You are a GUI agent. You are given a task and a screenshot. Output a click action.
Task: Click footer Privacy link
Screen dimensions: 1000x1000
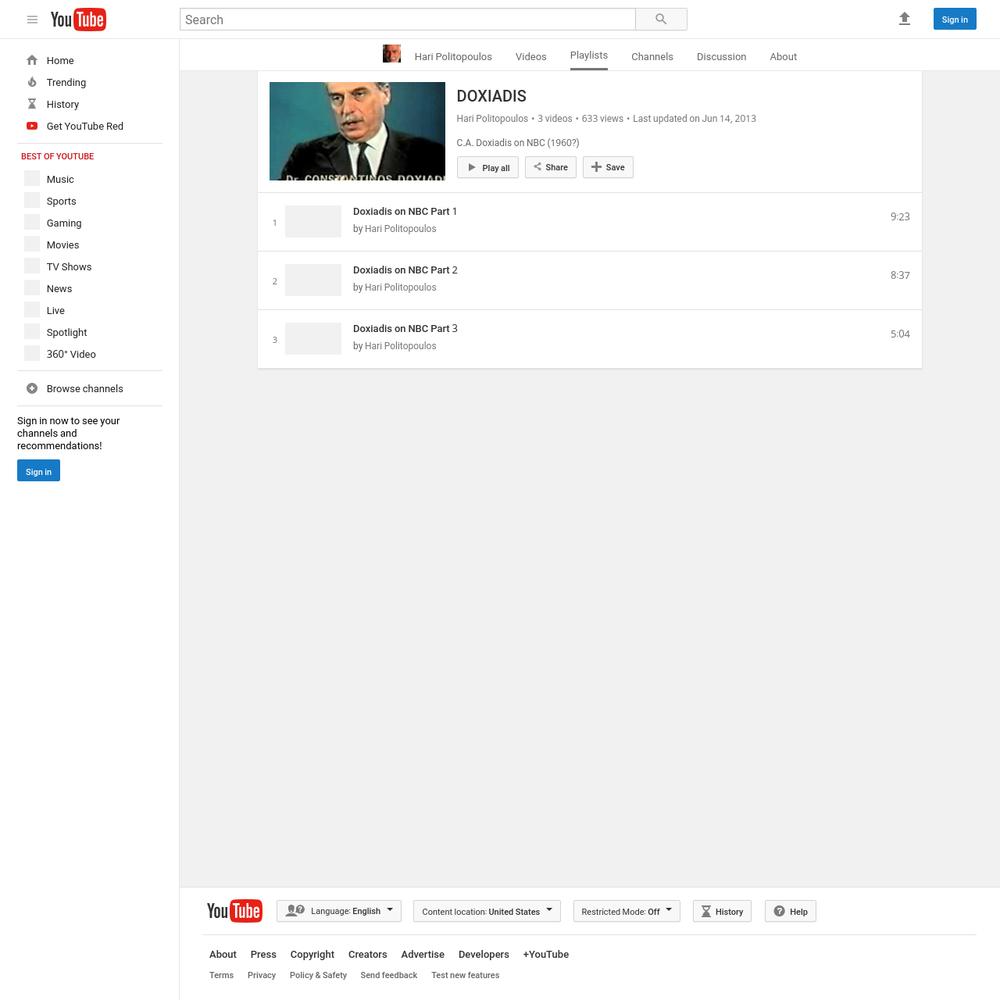(261, 975)
